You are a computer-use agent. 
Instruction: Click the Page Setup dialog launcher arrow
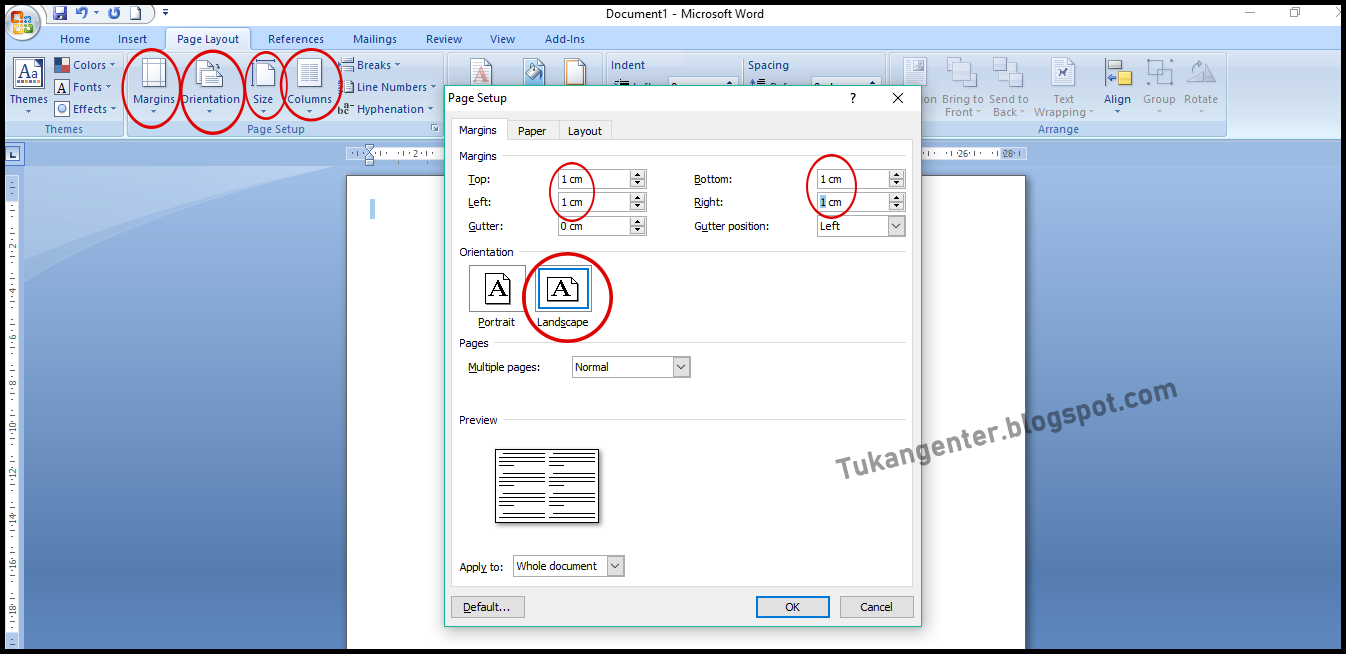pyautogui.click(x=434, y=129)
